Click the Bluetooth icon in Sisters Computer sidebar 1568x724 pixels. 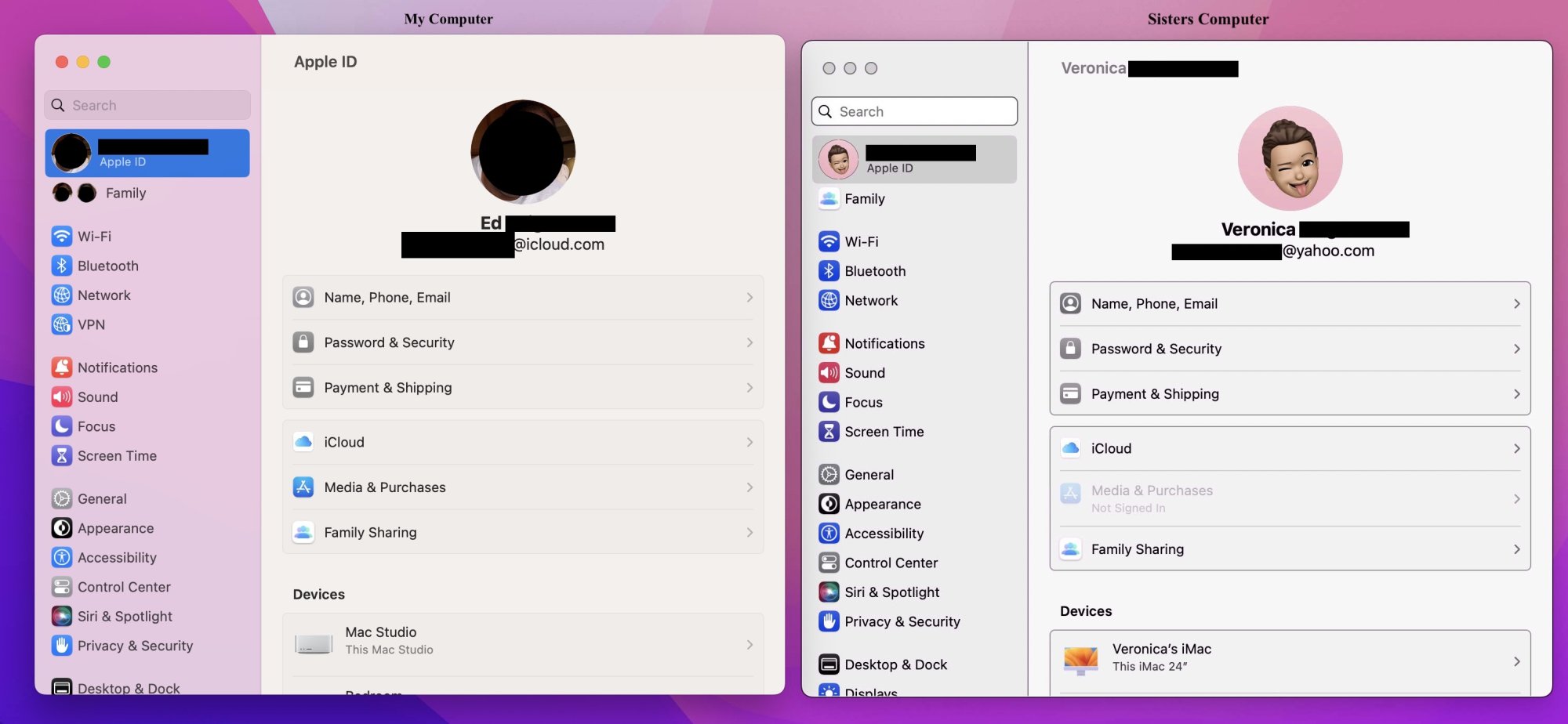[x=829, y=271]
